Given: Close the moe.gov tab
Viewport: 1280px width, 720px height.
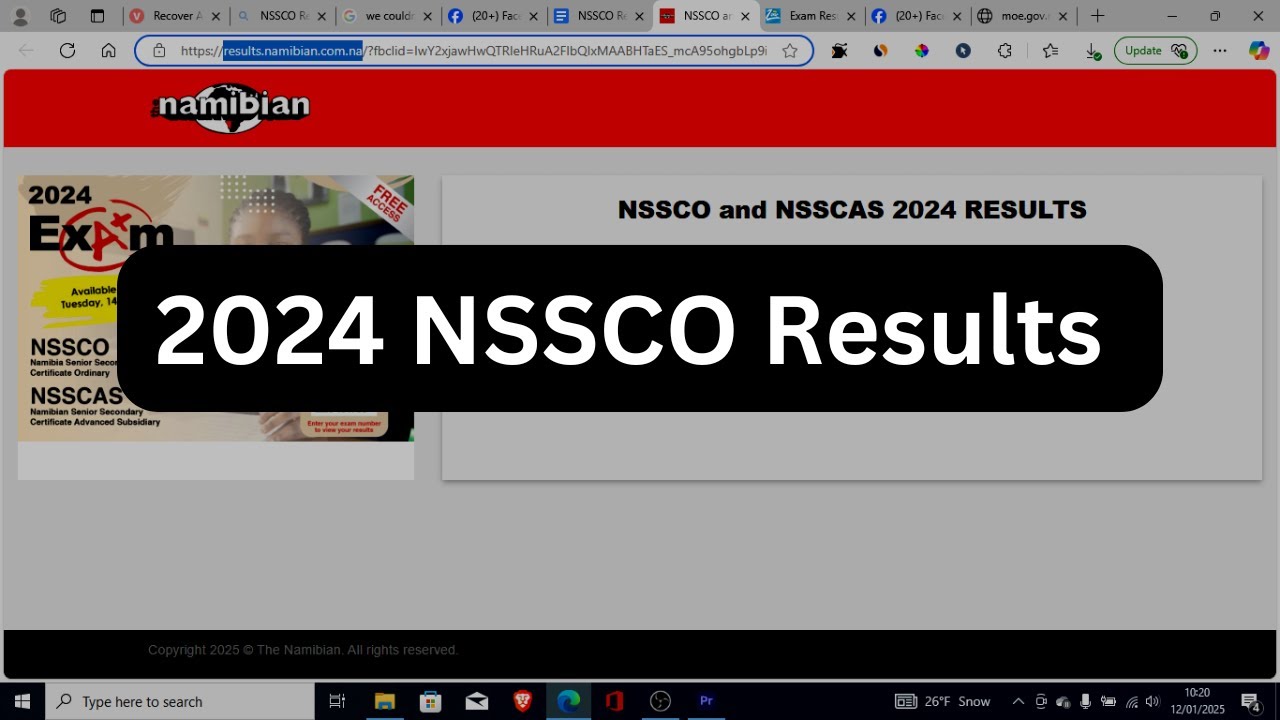Looking at the screenshot, I should pos(1062,16).
